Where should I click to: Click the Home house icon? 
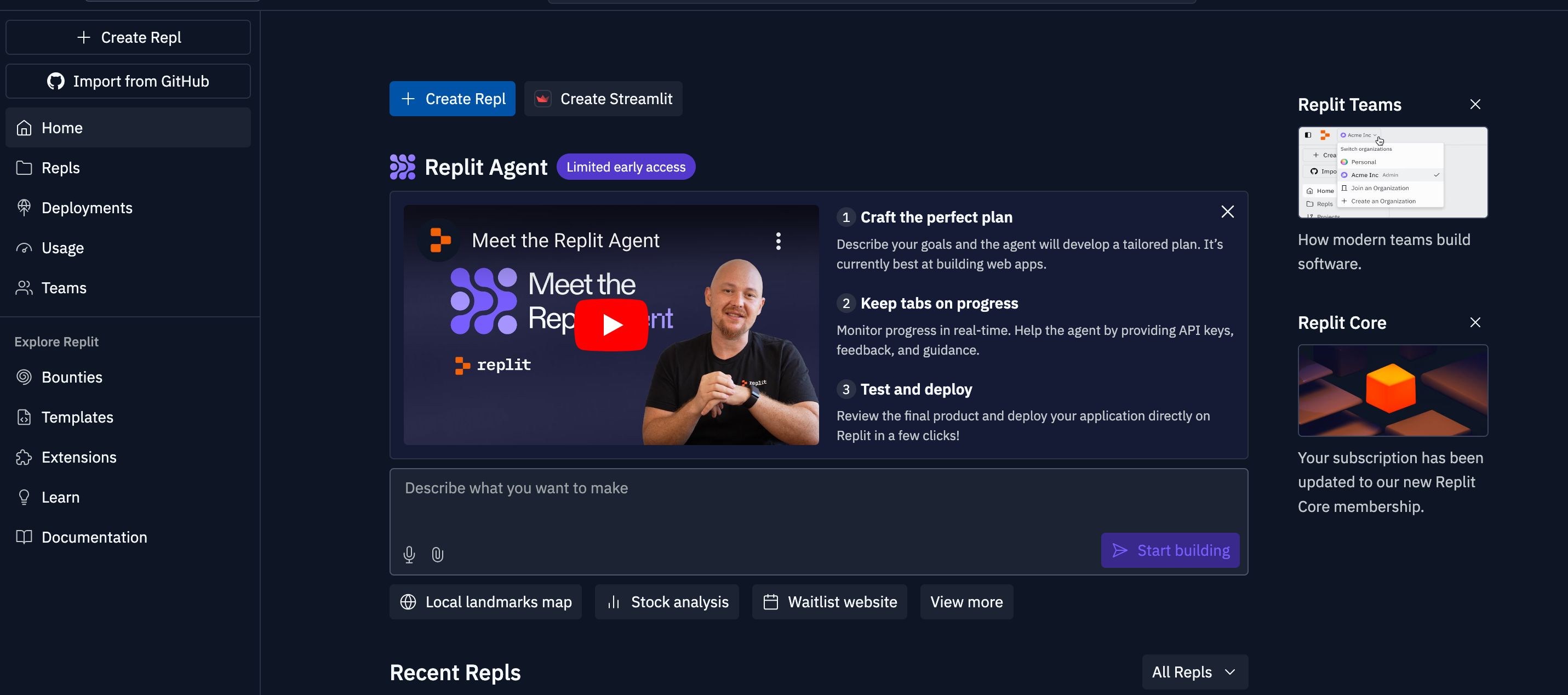tap(24, 127)
